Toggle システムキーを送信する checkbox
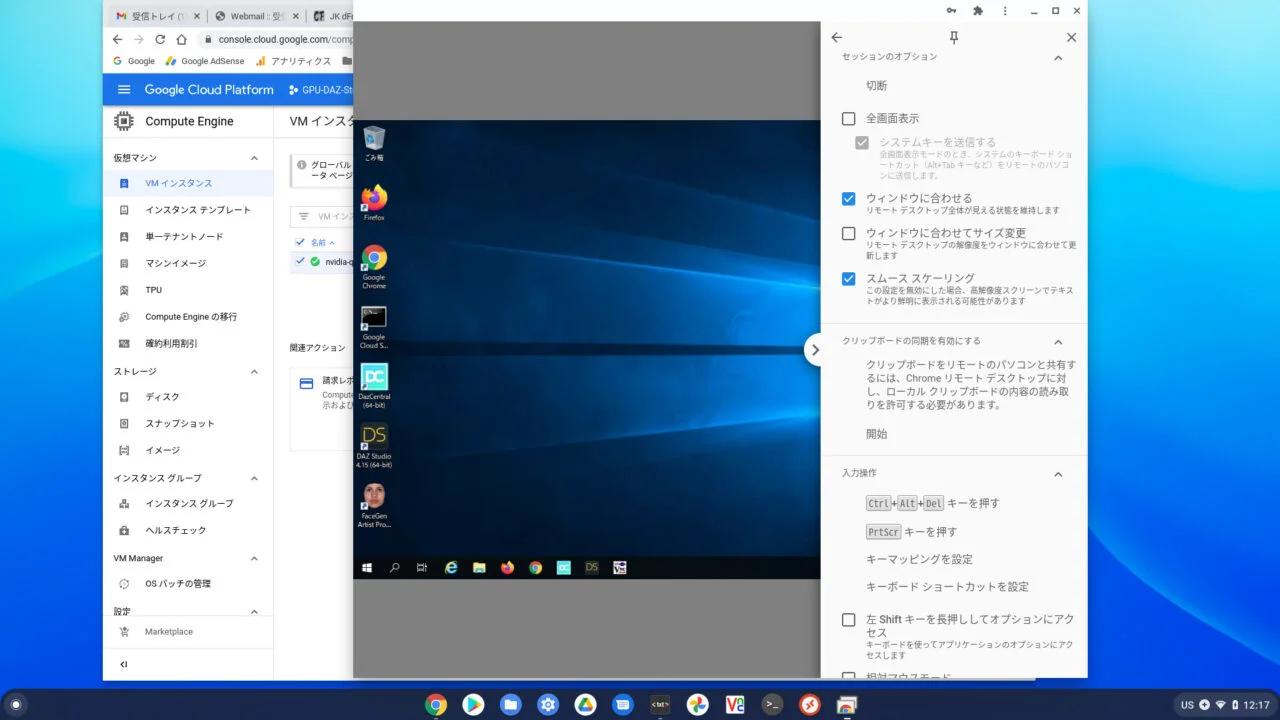Image resolution: width=1280 pixels, height=720 pixels. point(862,143)
